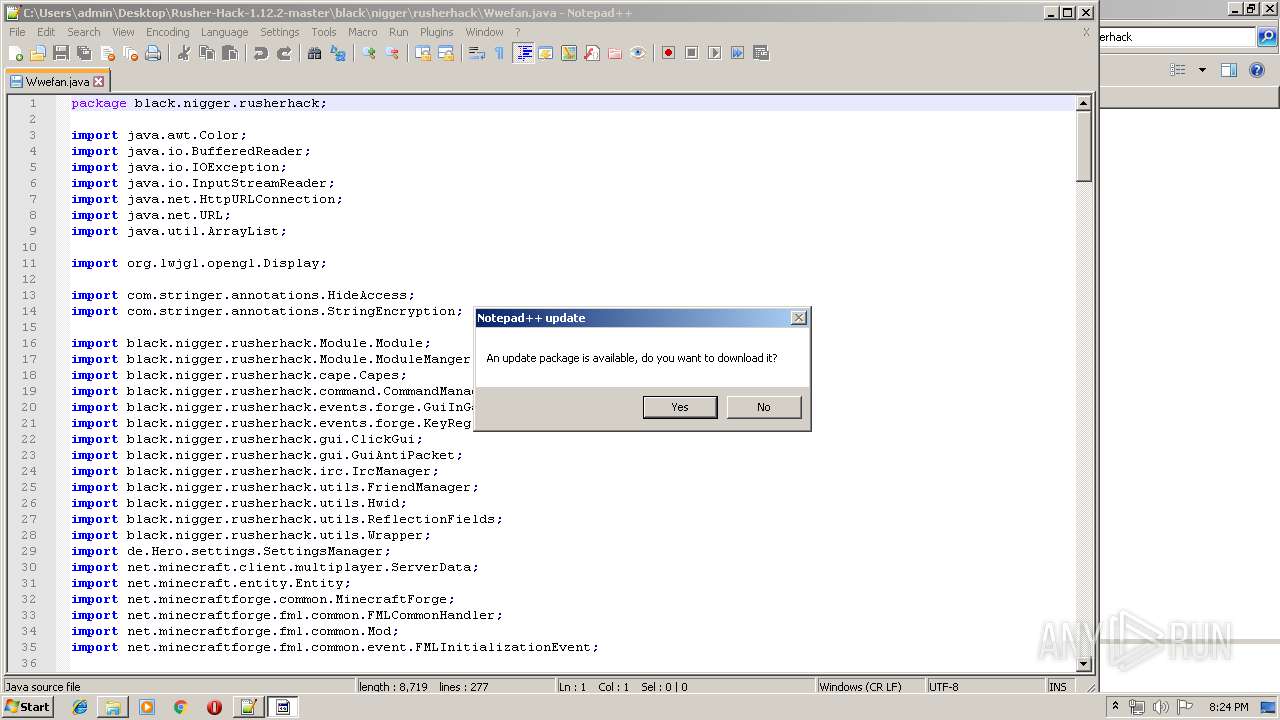Toggle the Monitoring eye icon
Image resolution: width=1280 pixels, height=720 pixels.
638,53
